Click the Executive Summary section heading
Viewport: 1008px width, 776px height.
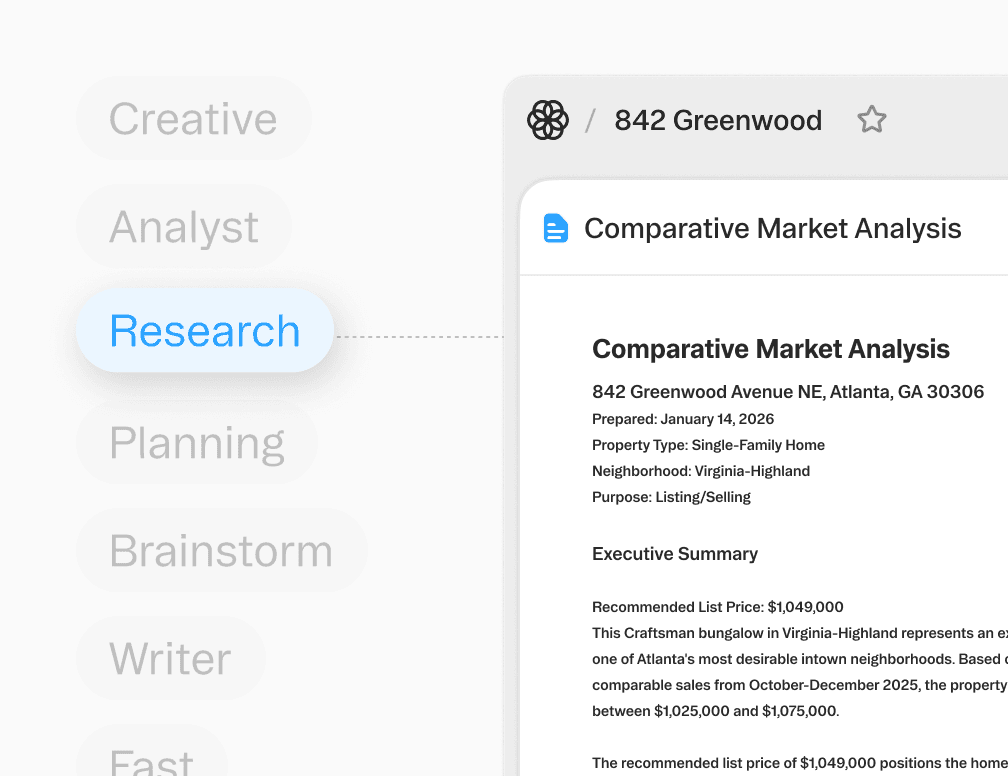(675, 554)
